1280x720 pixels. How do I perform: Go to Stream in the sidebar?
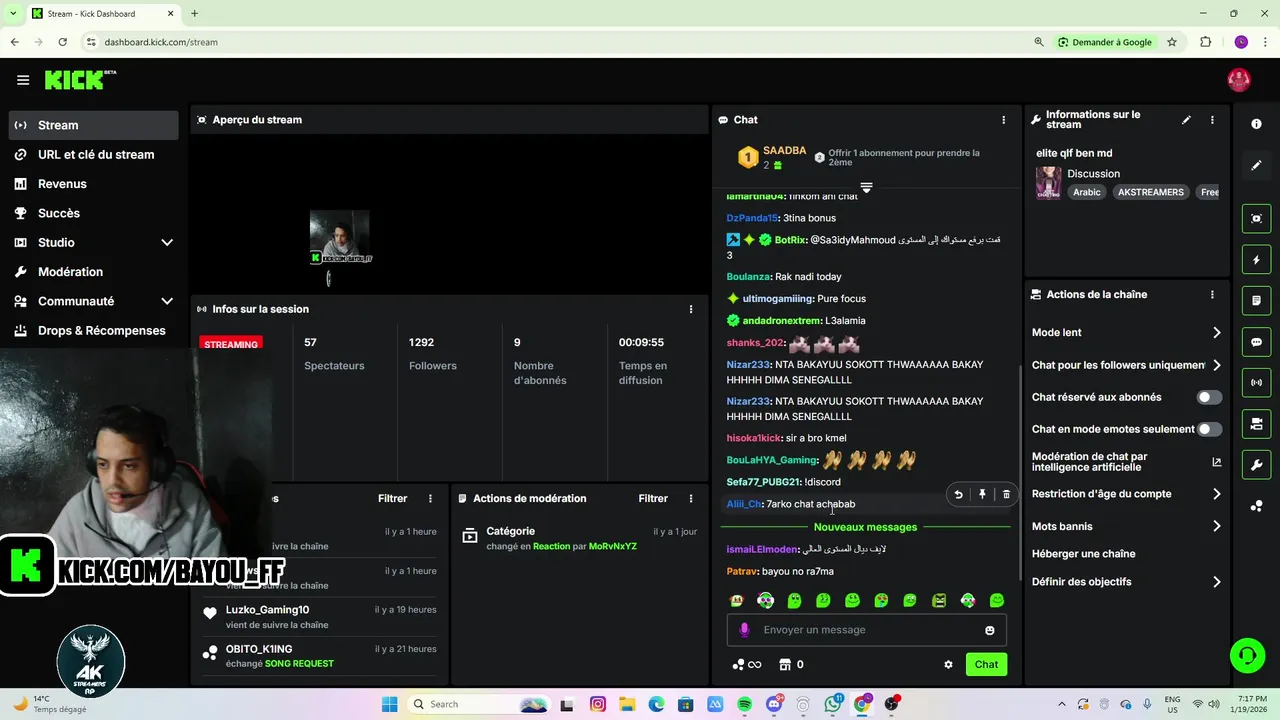click(x=94, y=125)
